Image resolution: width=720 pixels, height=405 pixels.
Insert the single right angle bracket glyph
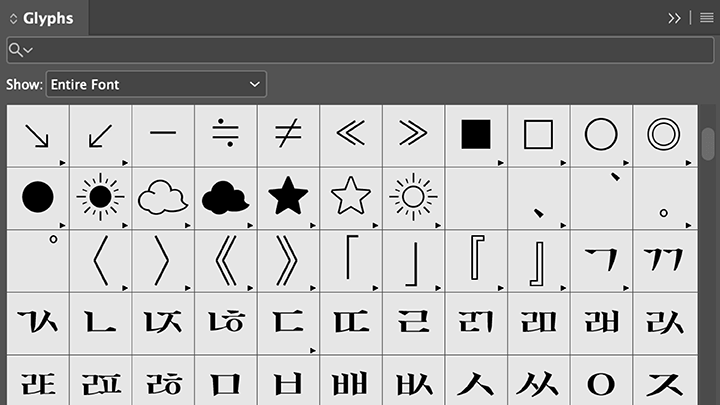(x=163, y=261)
